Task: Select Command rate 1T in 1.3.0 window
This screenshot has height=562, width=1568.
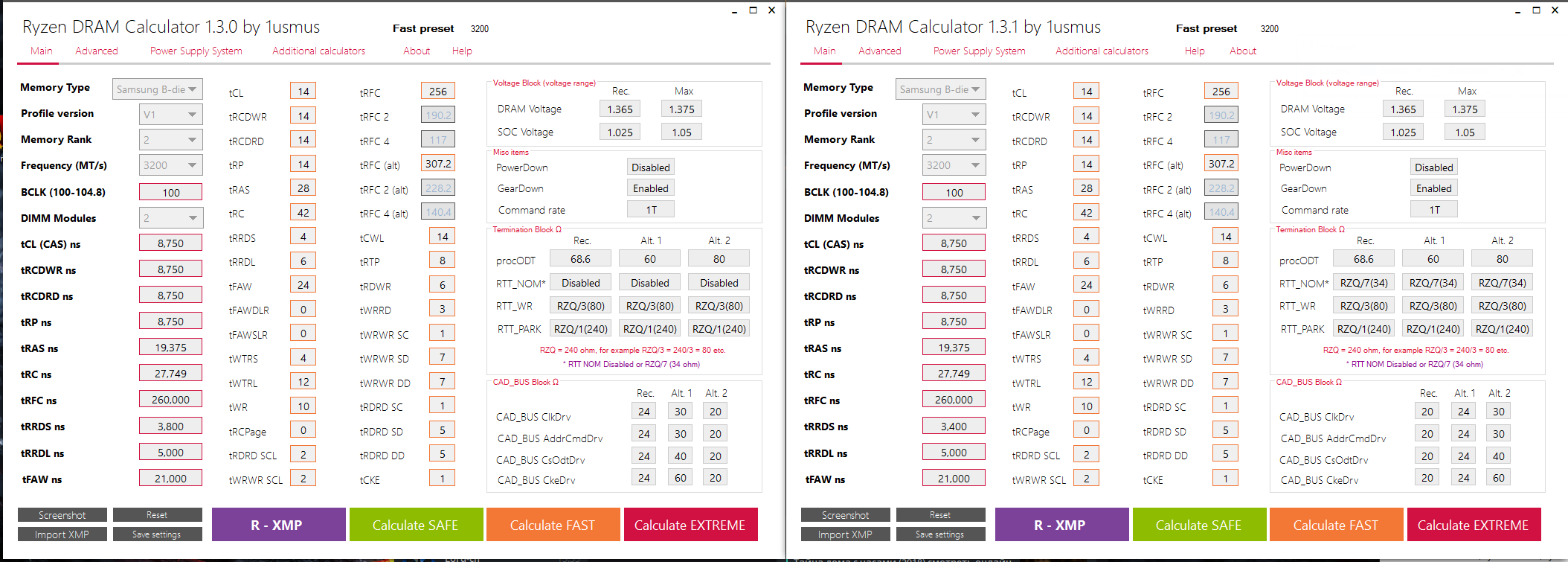Action: pyautogui.click(x=651, y=210)
